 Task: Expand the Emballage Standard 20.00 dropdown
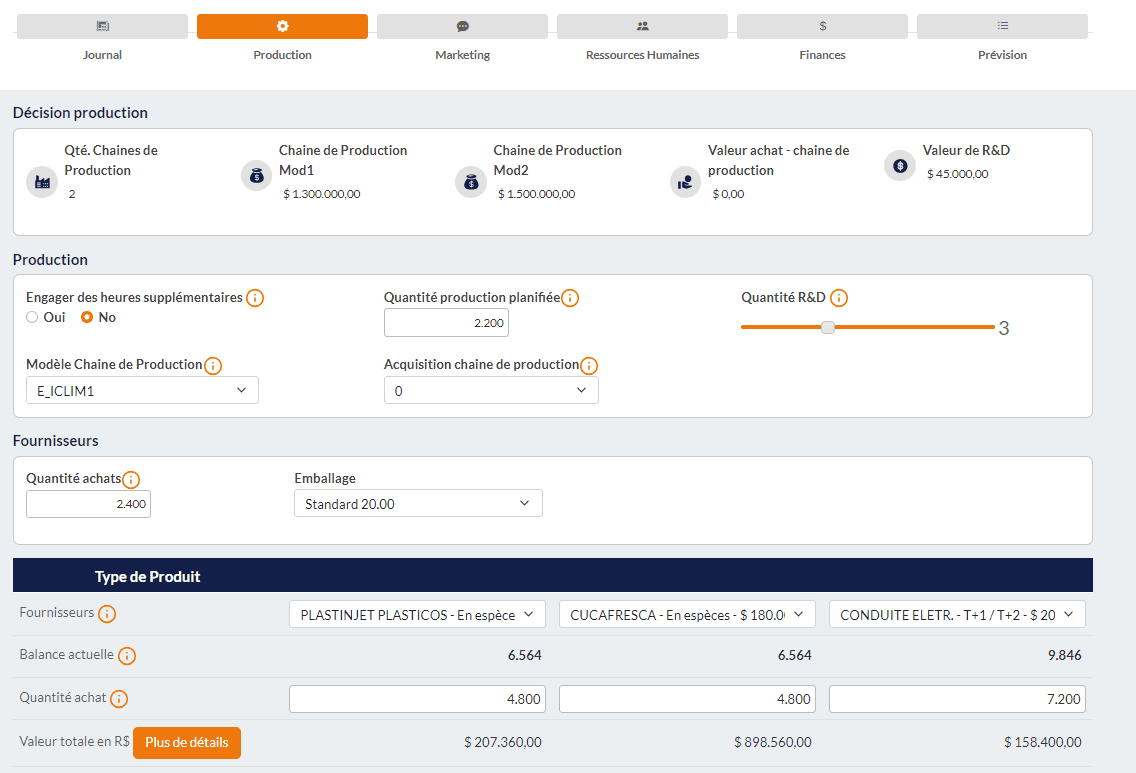tap(418, 504)
